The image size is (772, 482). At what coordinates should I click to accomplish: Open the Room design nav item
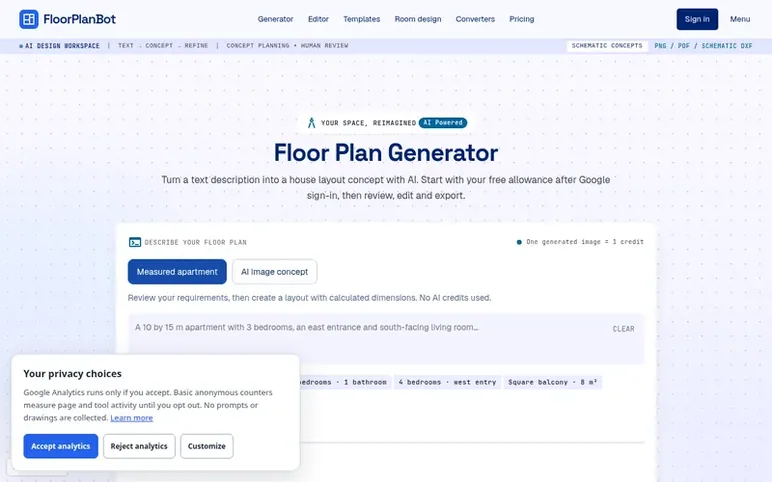[418, 19]
